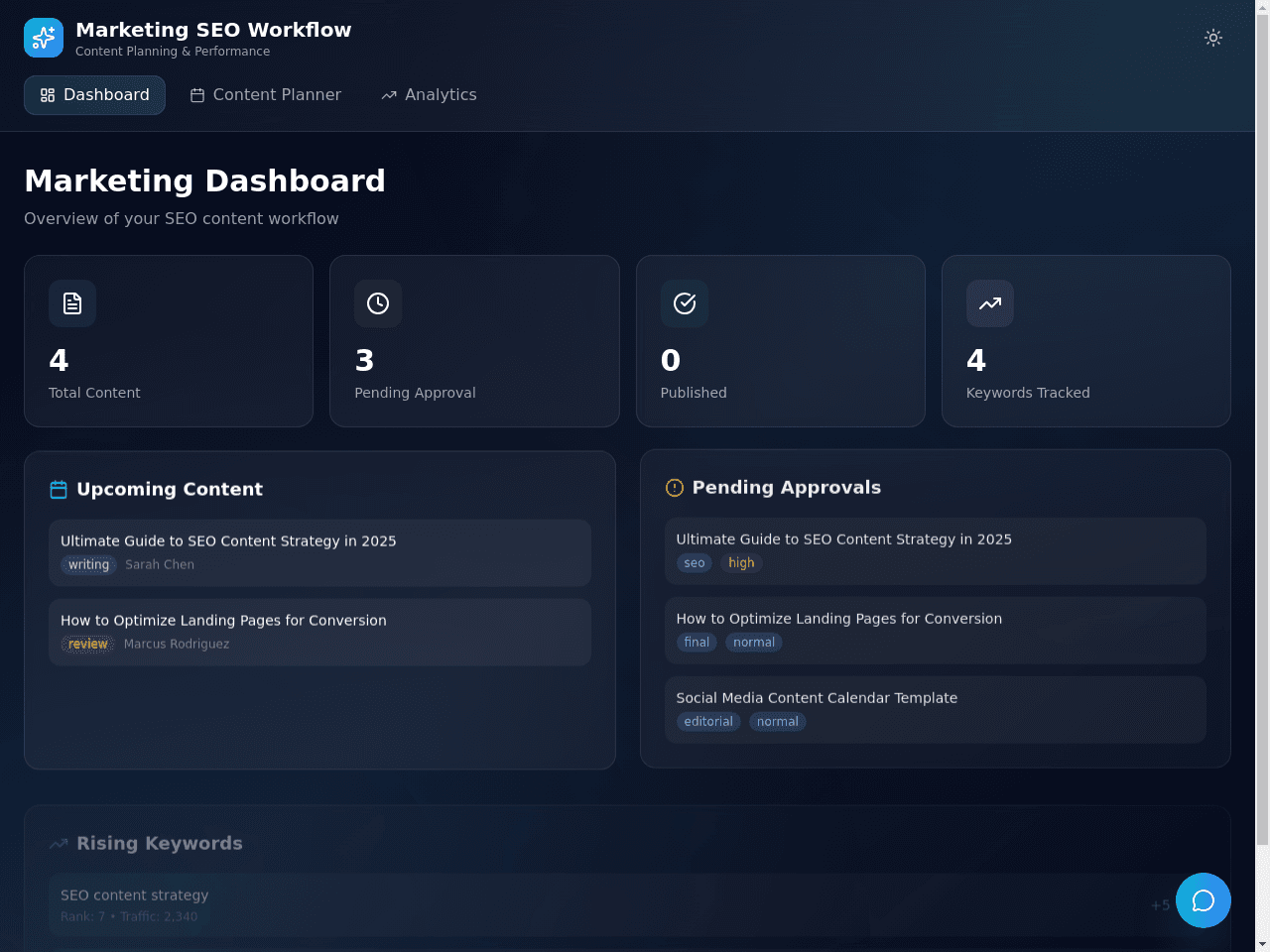Image resolution: width=1270 pixels, height=952 pixels.
Task: Open the Pending Approval stat card
Action: 474,341
